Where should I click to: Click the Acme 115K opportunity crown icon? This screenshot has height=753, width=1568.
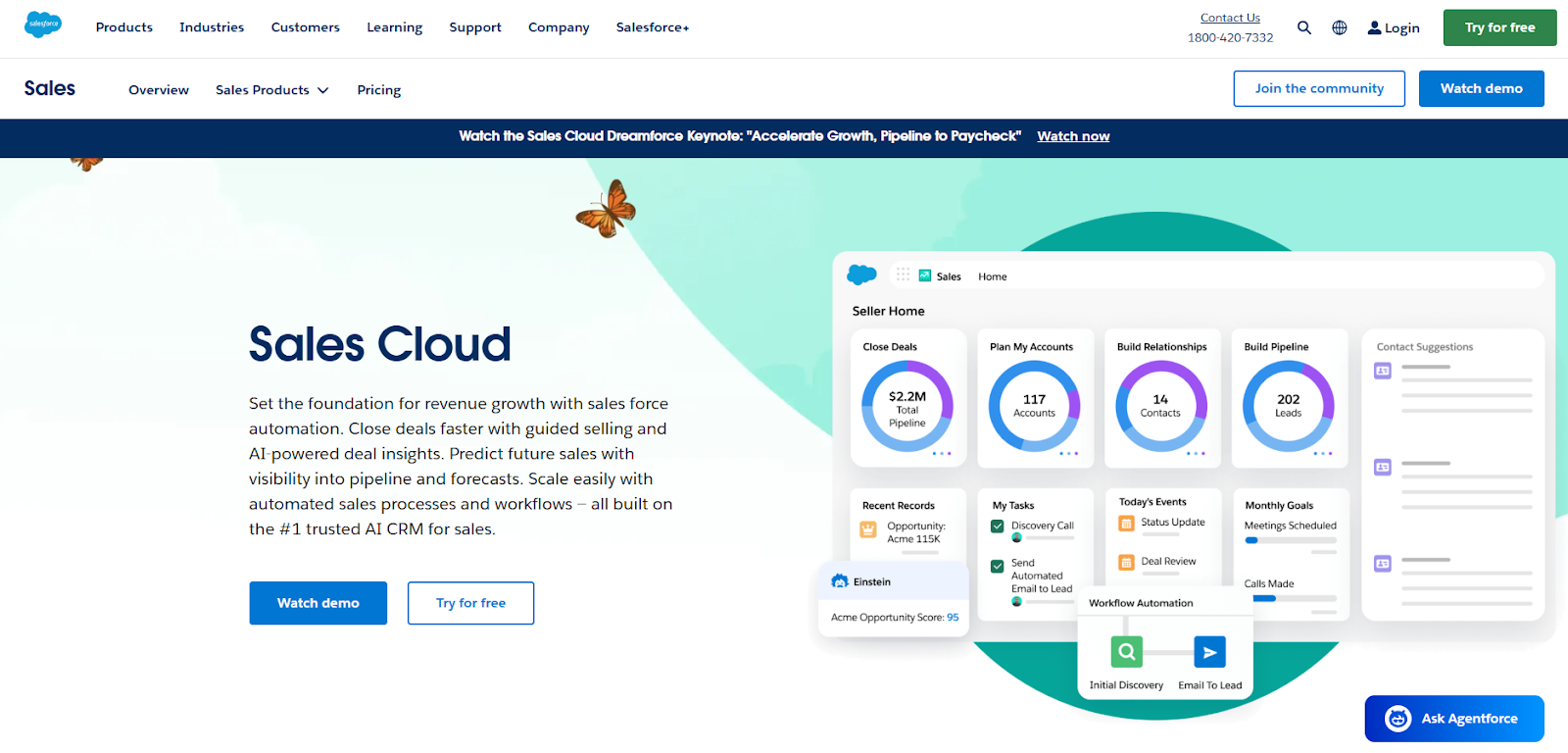coord(868,529)
